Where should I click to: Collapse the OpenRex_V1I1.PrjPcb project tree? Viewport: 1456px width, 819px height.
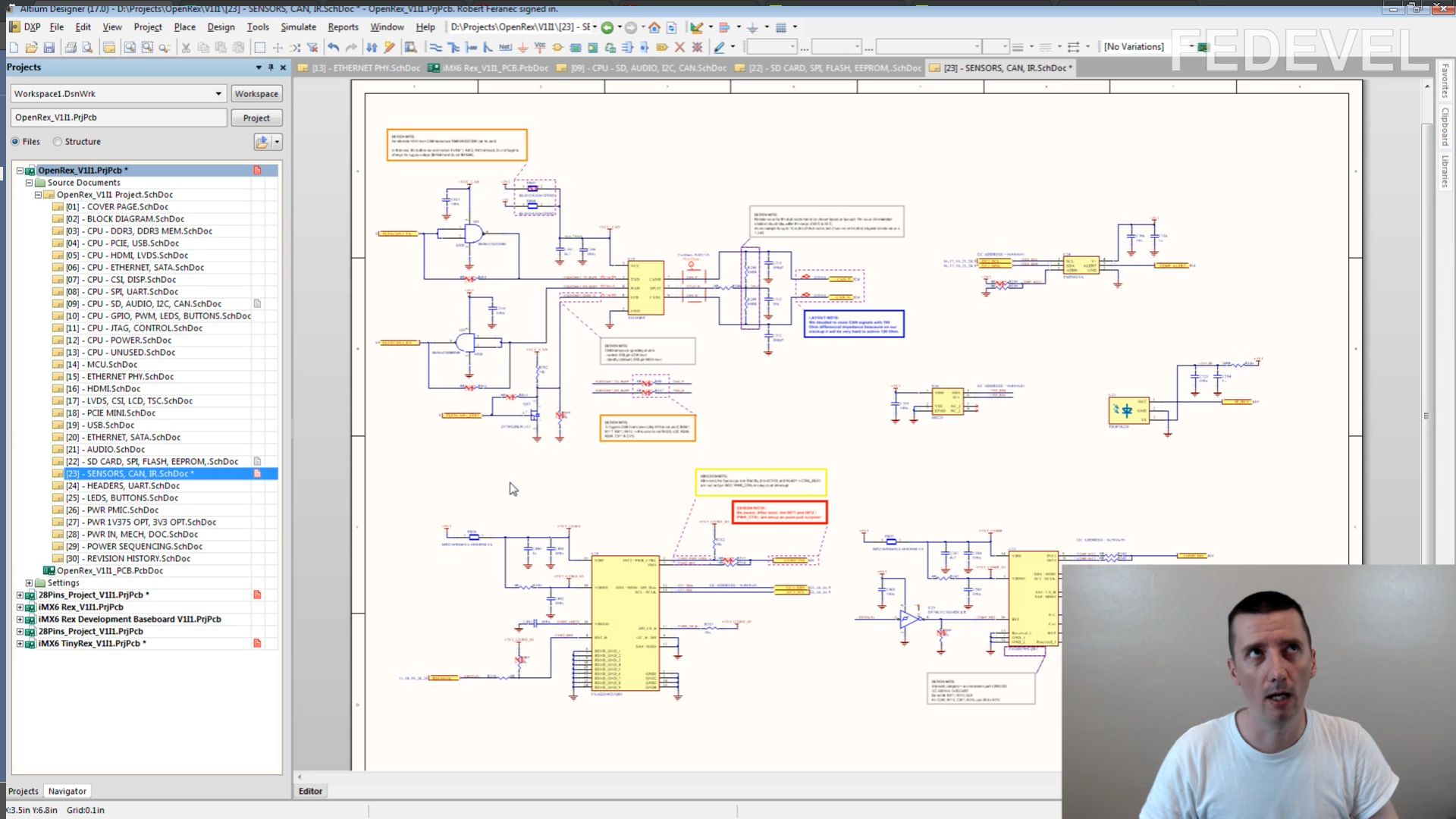(20, 171)
